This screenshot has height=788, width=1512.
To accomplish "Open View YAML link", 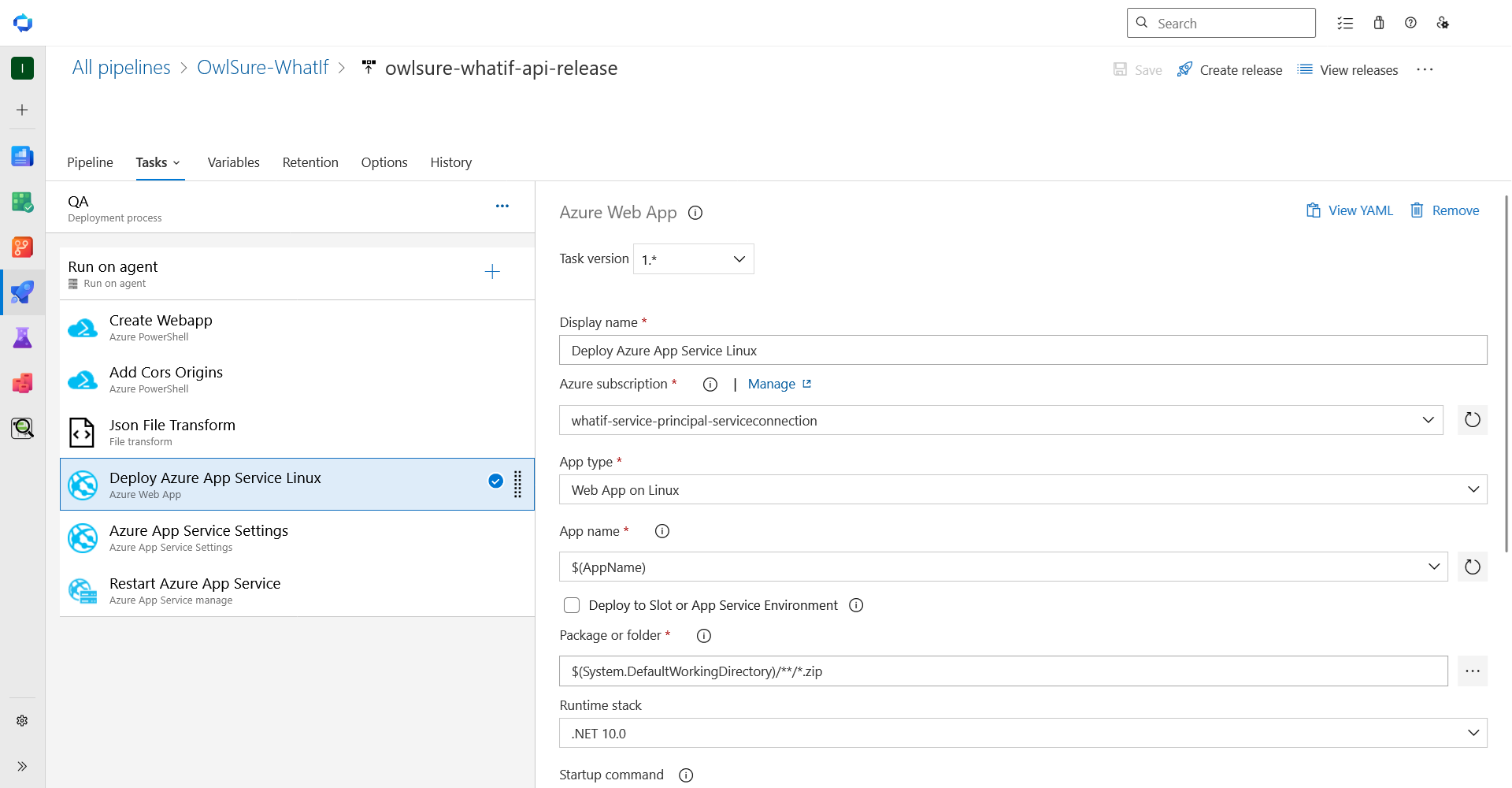I will 1349,210.
